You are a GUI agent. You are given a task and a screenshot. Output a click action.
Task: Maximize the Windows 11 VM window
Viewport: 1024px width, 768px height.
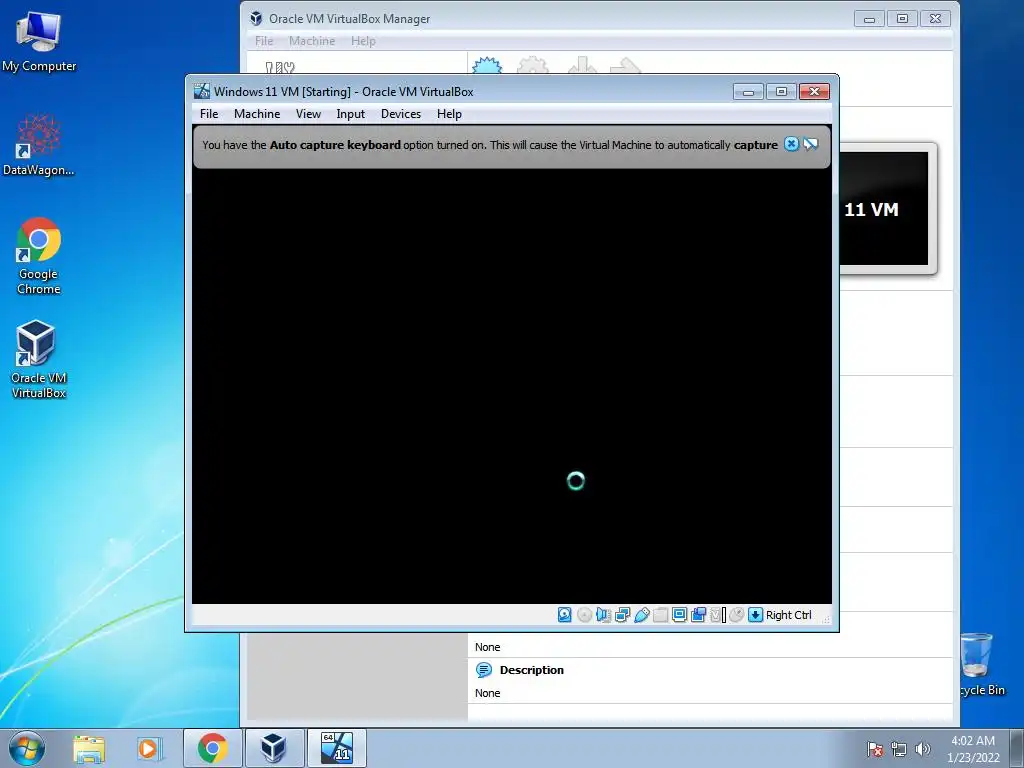[x=781, y=91]
